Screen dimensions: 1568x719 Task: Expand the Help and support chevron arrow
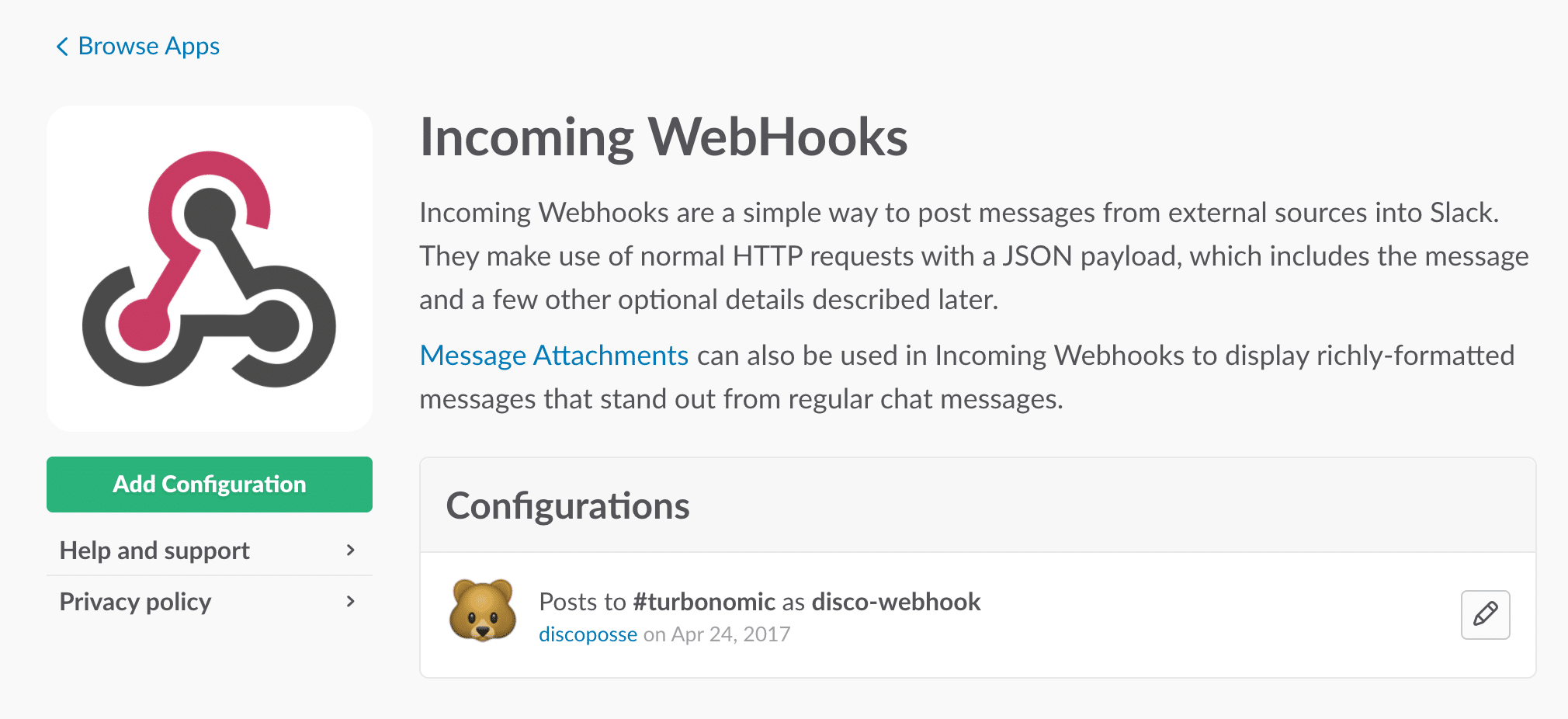(351, 551)
